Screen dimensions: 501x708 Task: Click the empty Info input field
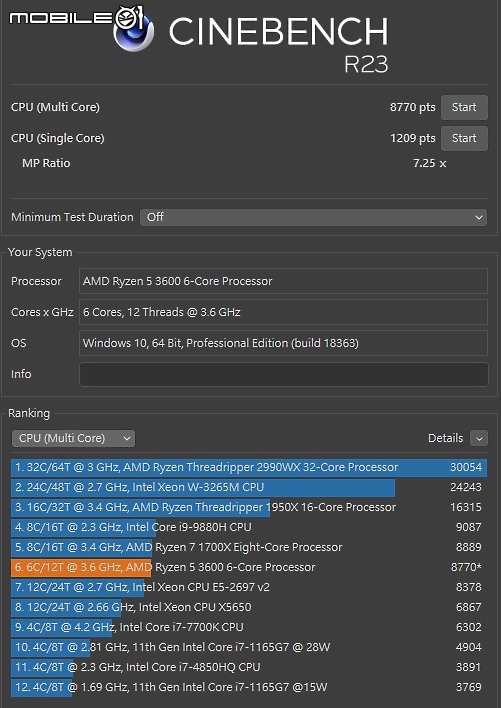coord(283,374)
